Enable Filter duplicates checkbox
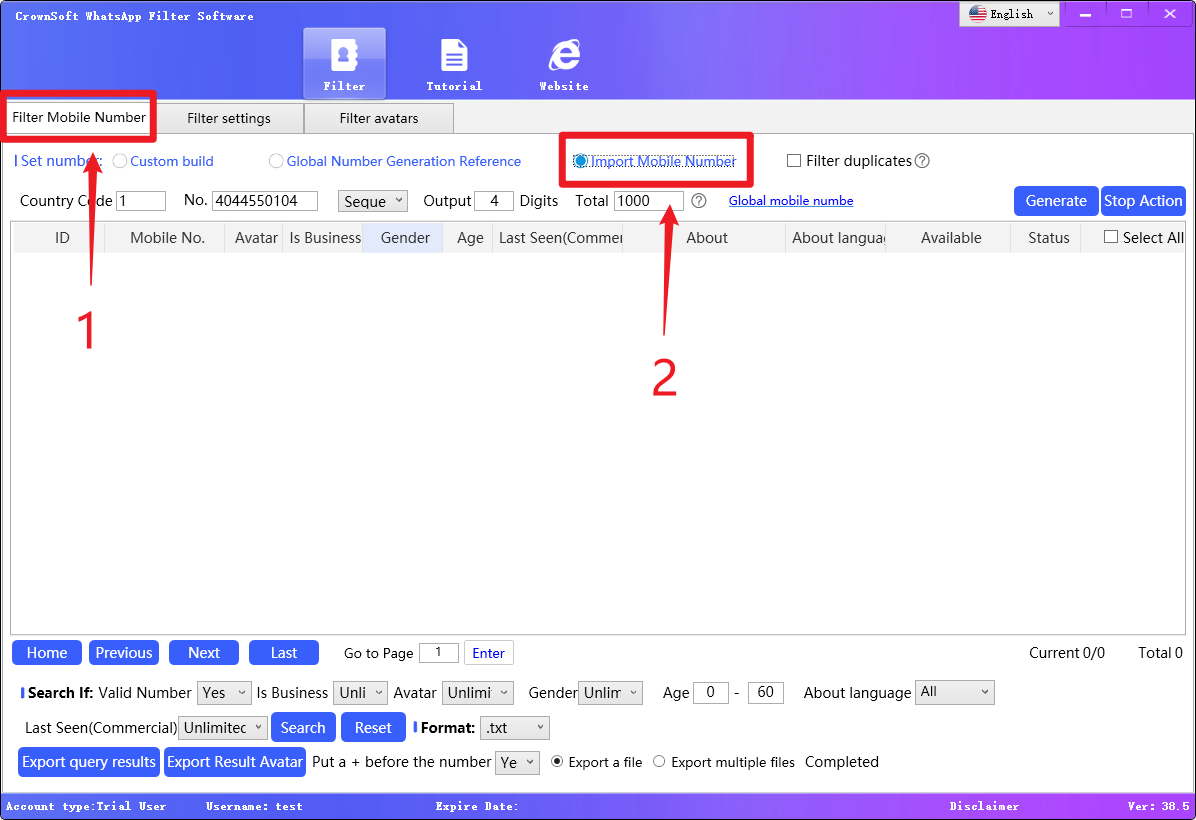 (794, 161)
